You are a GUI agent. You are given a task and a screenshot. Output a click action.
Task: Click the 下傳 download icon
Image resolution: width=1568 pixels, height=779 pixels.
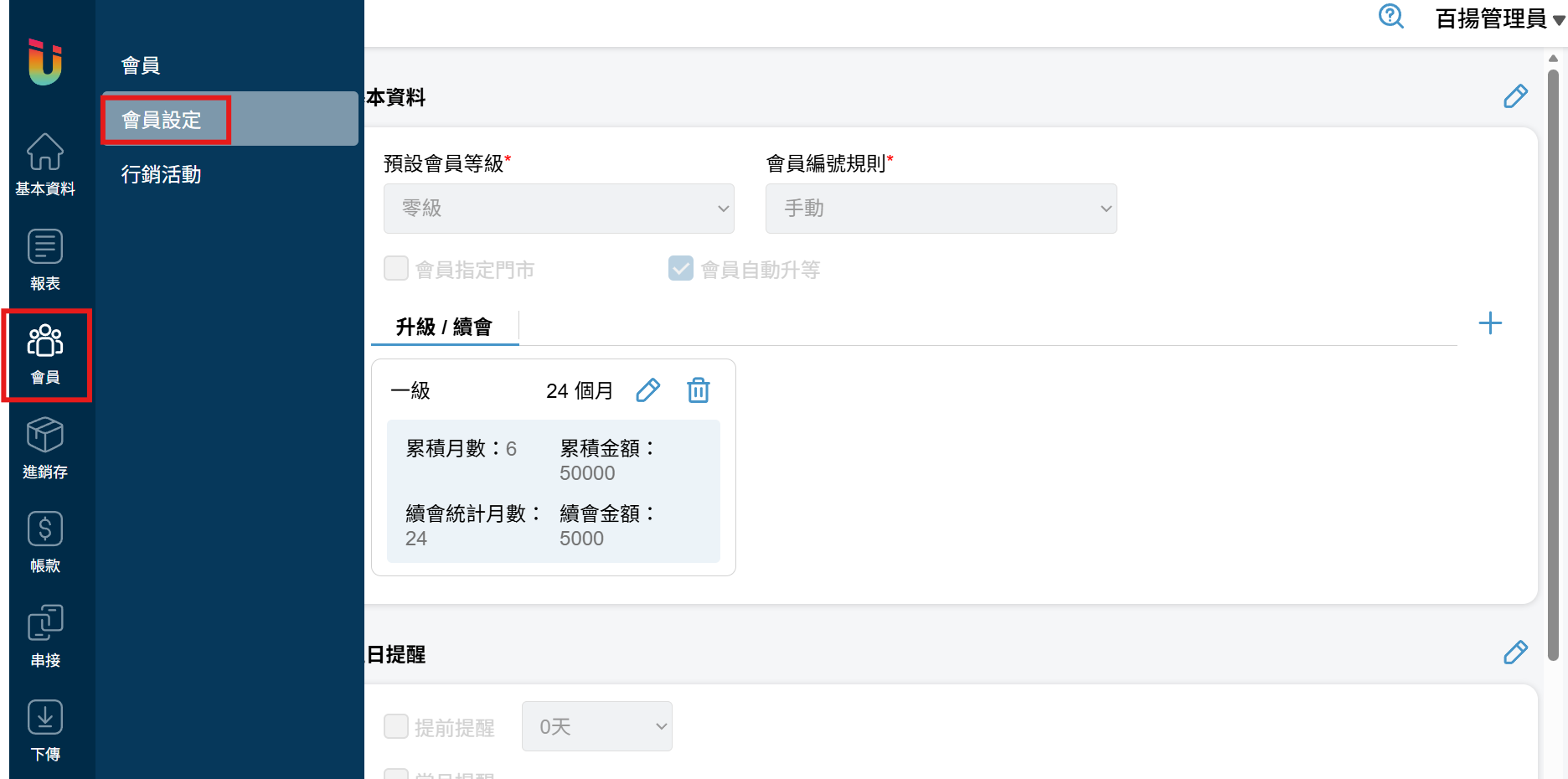pos(45,730)
